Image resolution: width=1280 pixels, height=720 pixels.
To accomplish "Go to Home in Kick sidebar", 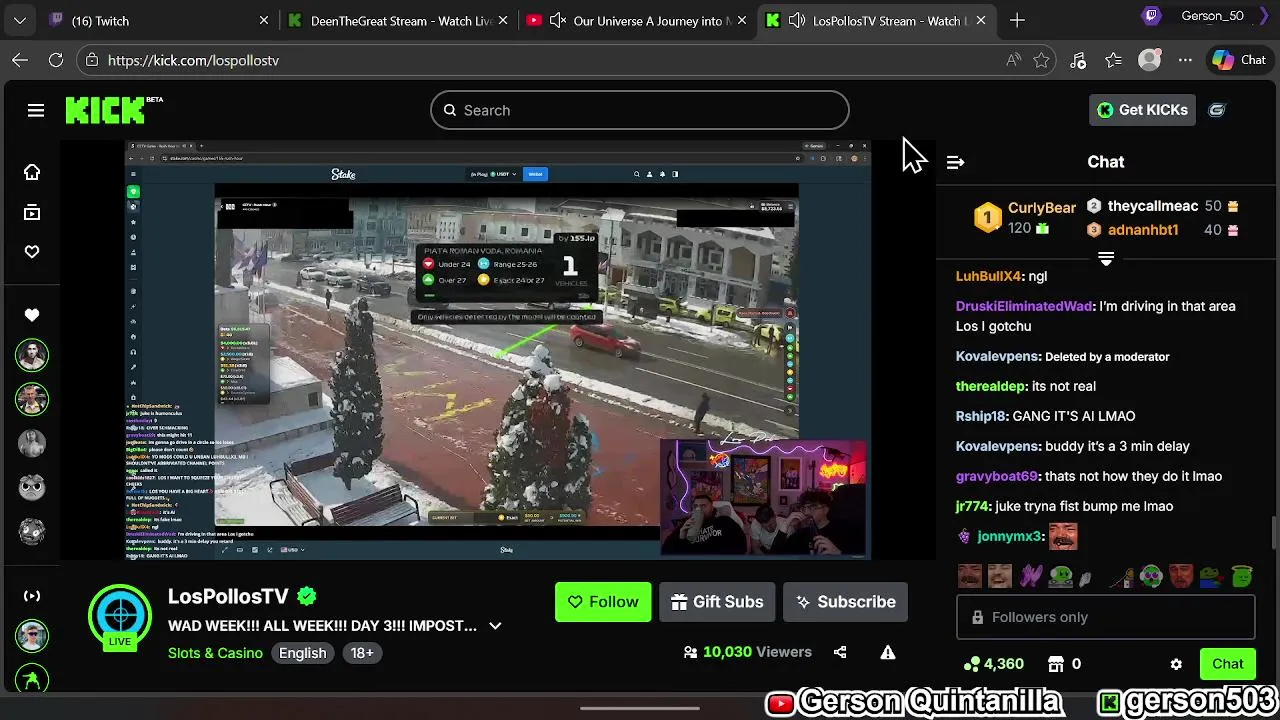I will coord(32,172).
